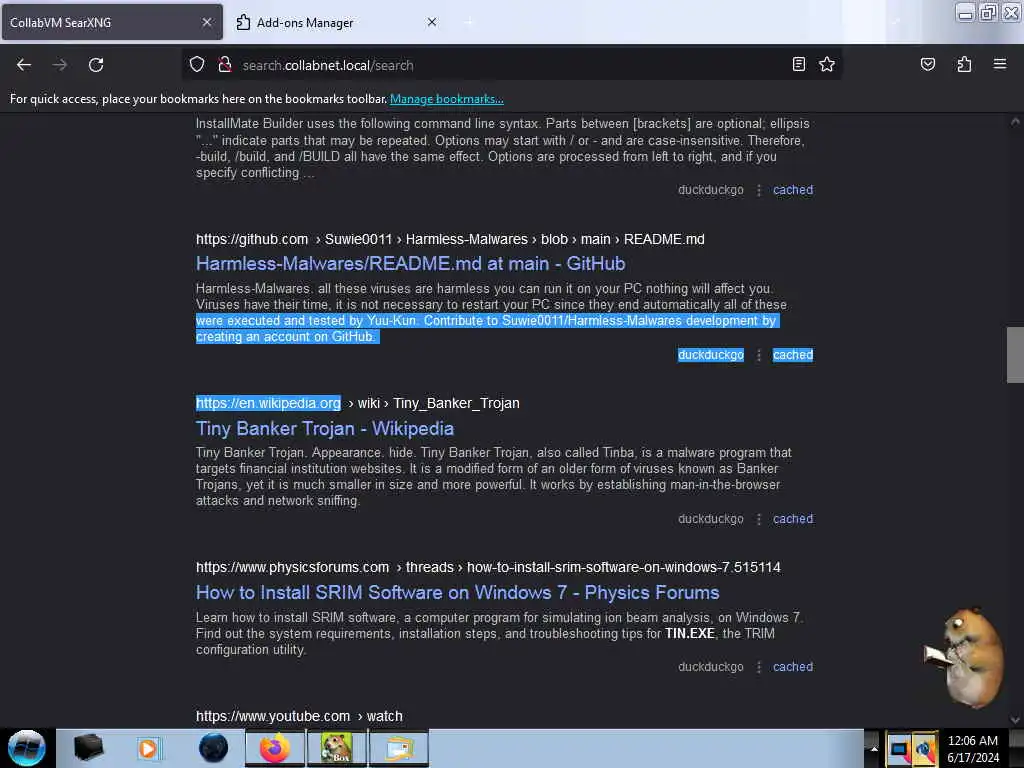
Task: Open cached copy of Harmless-Malwares result
Action: coord(793,355)
